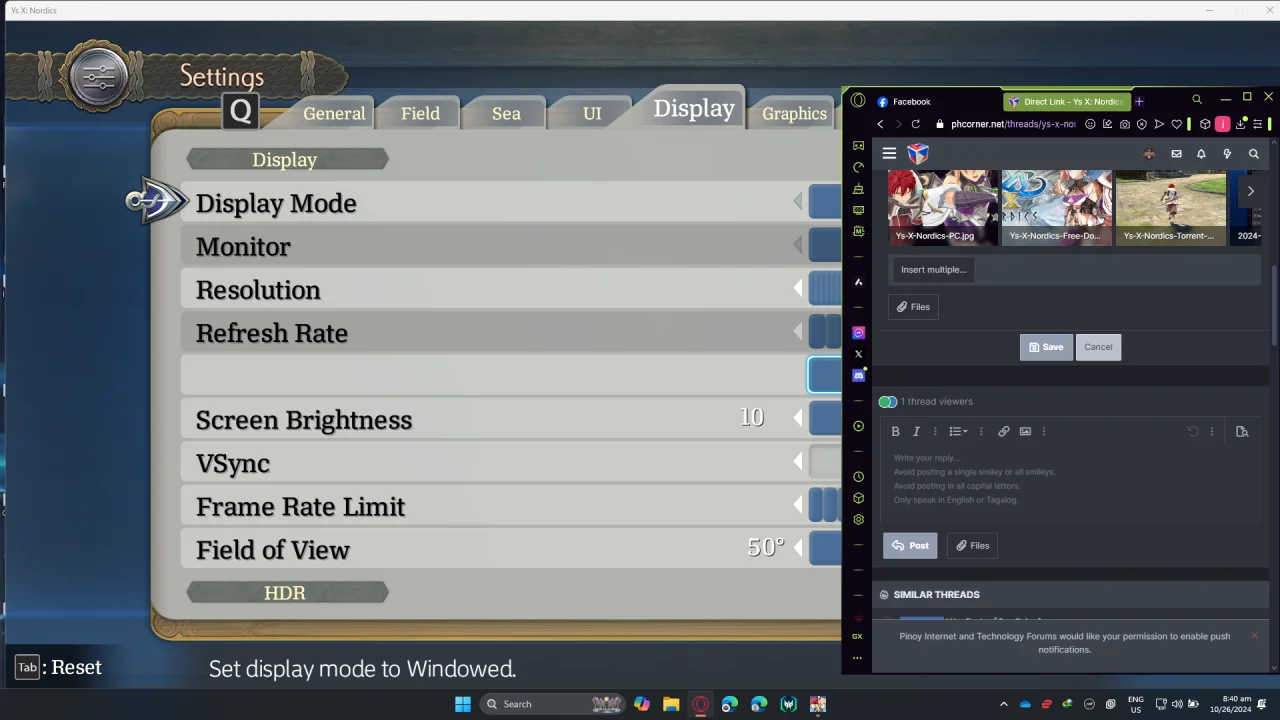Open Messenger in the Opera sidebar

coord(858,333)
